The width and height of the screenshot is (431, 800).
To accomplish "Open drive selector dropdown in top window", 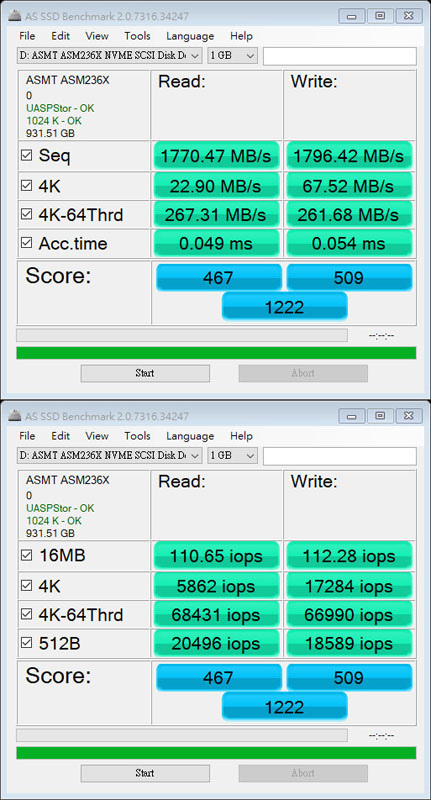I will tap(110, 56).
